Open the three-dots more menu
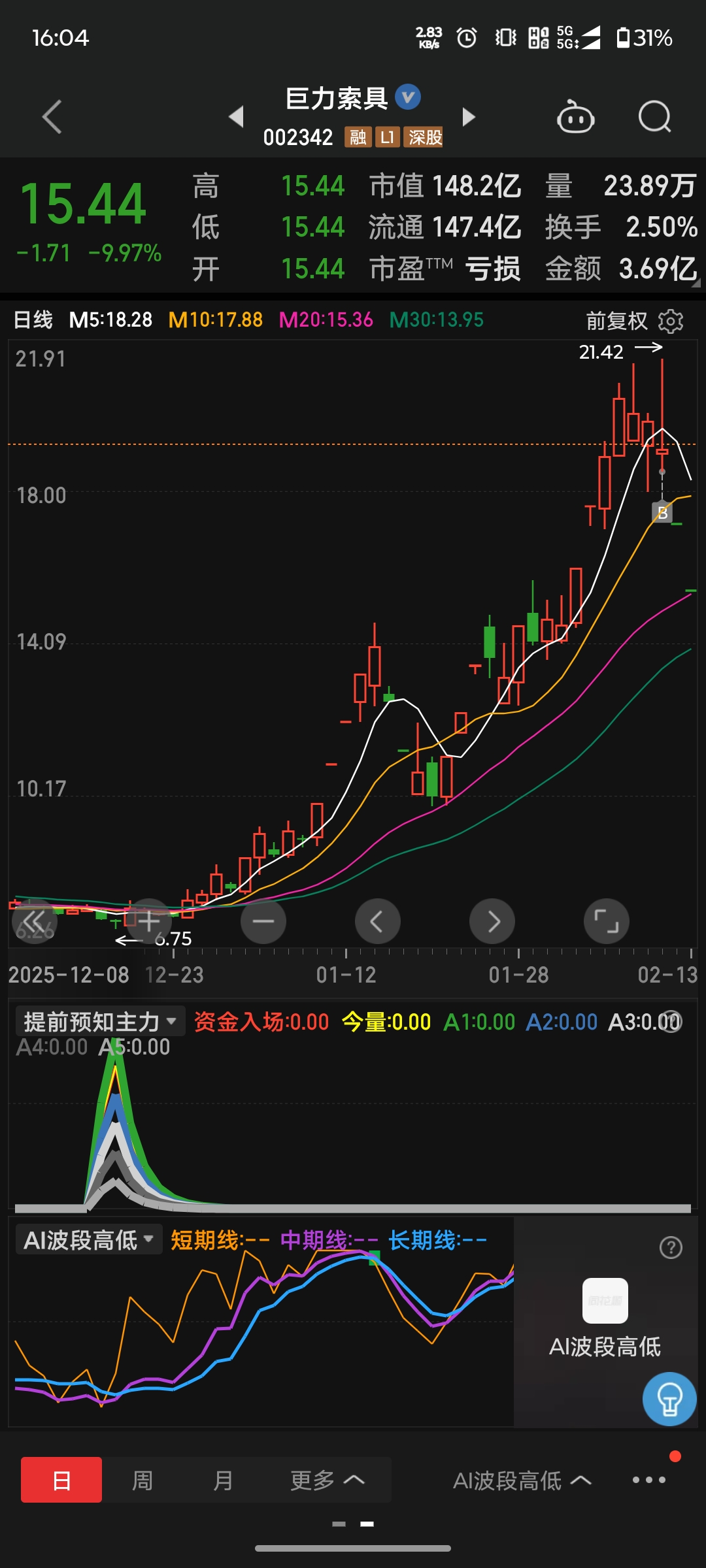This screenshot has width=706, height=1568. pyautogui.click(x=649, y=1480)
